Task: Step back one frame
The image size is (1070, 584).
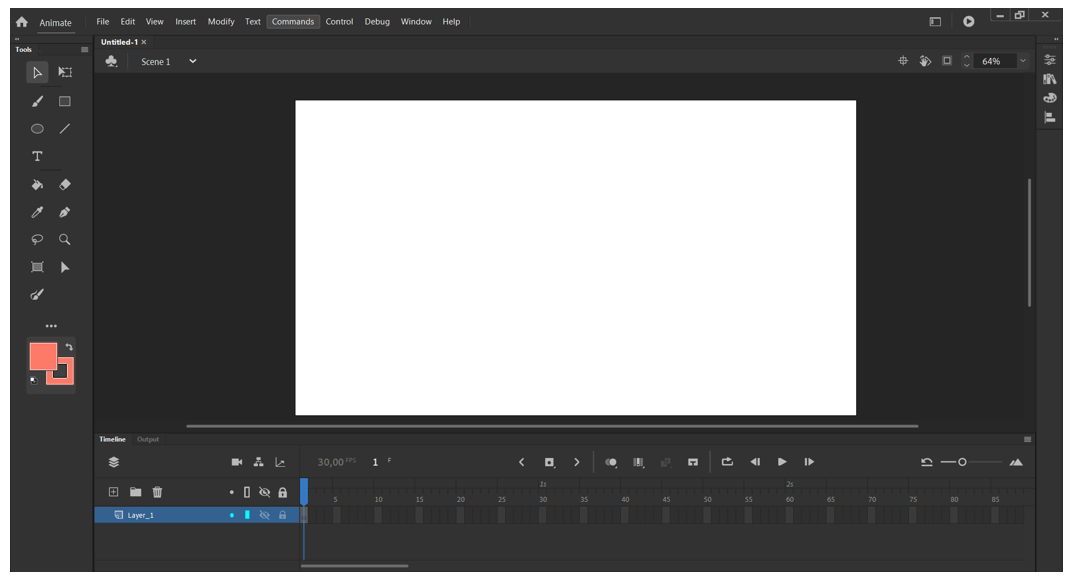Action: tap(755, 462)
